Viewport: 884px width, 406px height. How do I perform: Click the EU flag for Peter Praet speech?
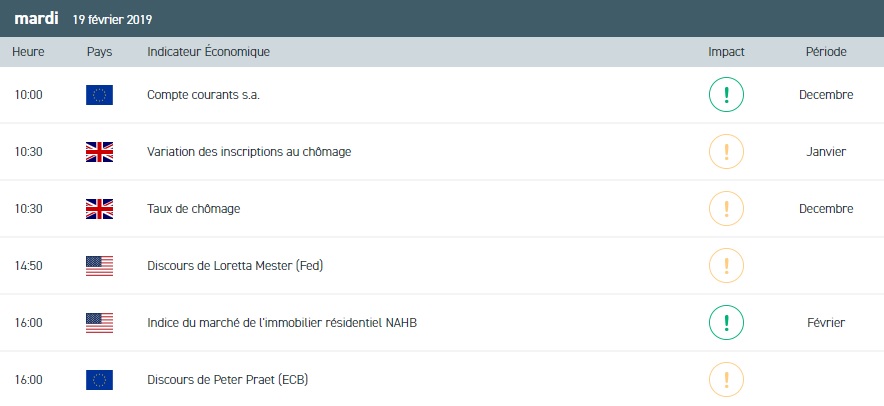99,380
